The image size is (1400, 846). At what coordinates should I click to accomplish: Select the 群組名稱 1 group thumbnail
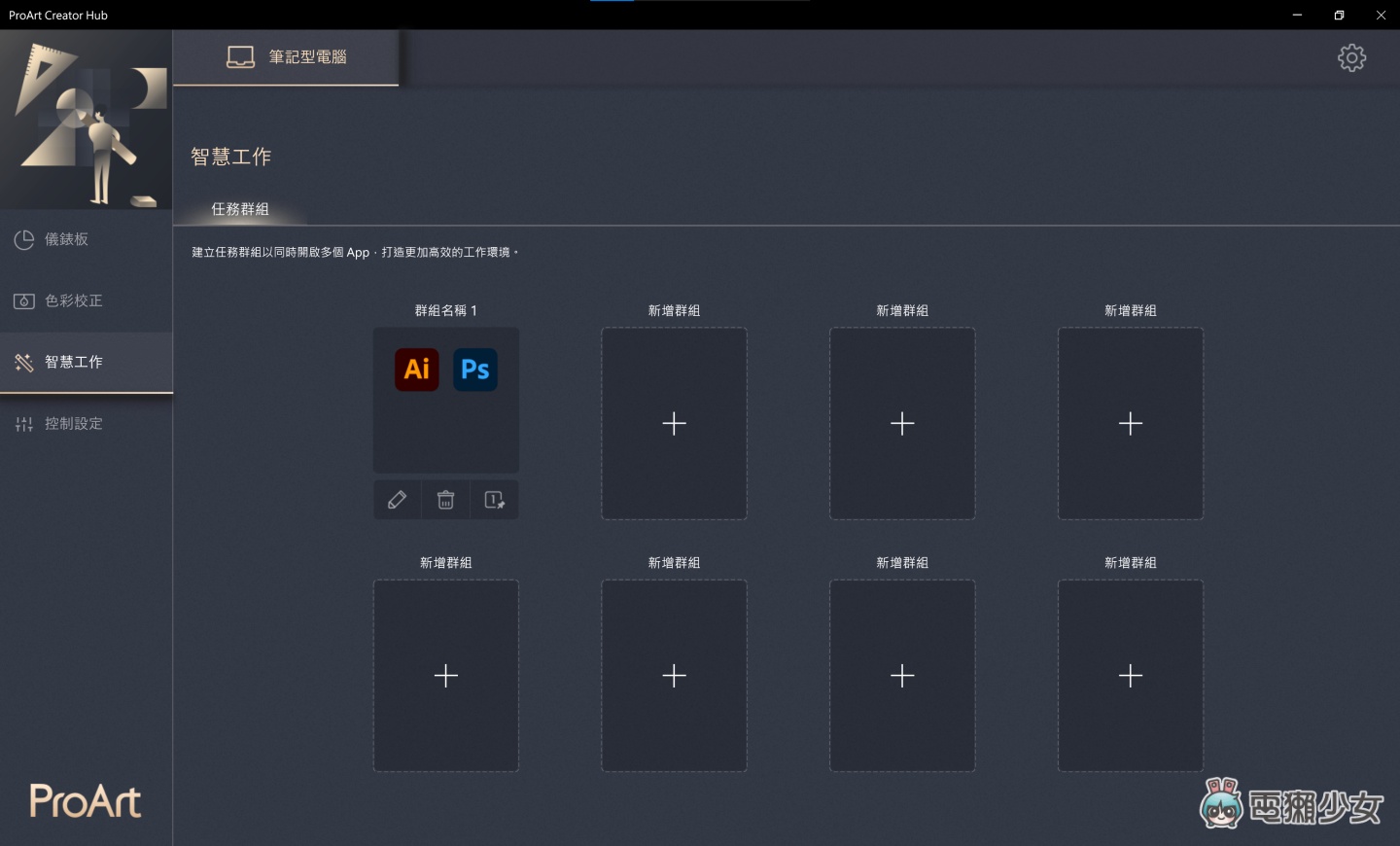(x=445, y=400)
